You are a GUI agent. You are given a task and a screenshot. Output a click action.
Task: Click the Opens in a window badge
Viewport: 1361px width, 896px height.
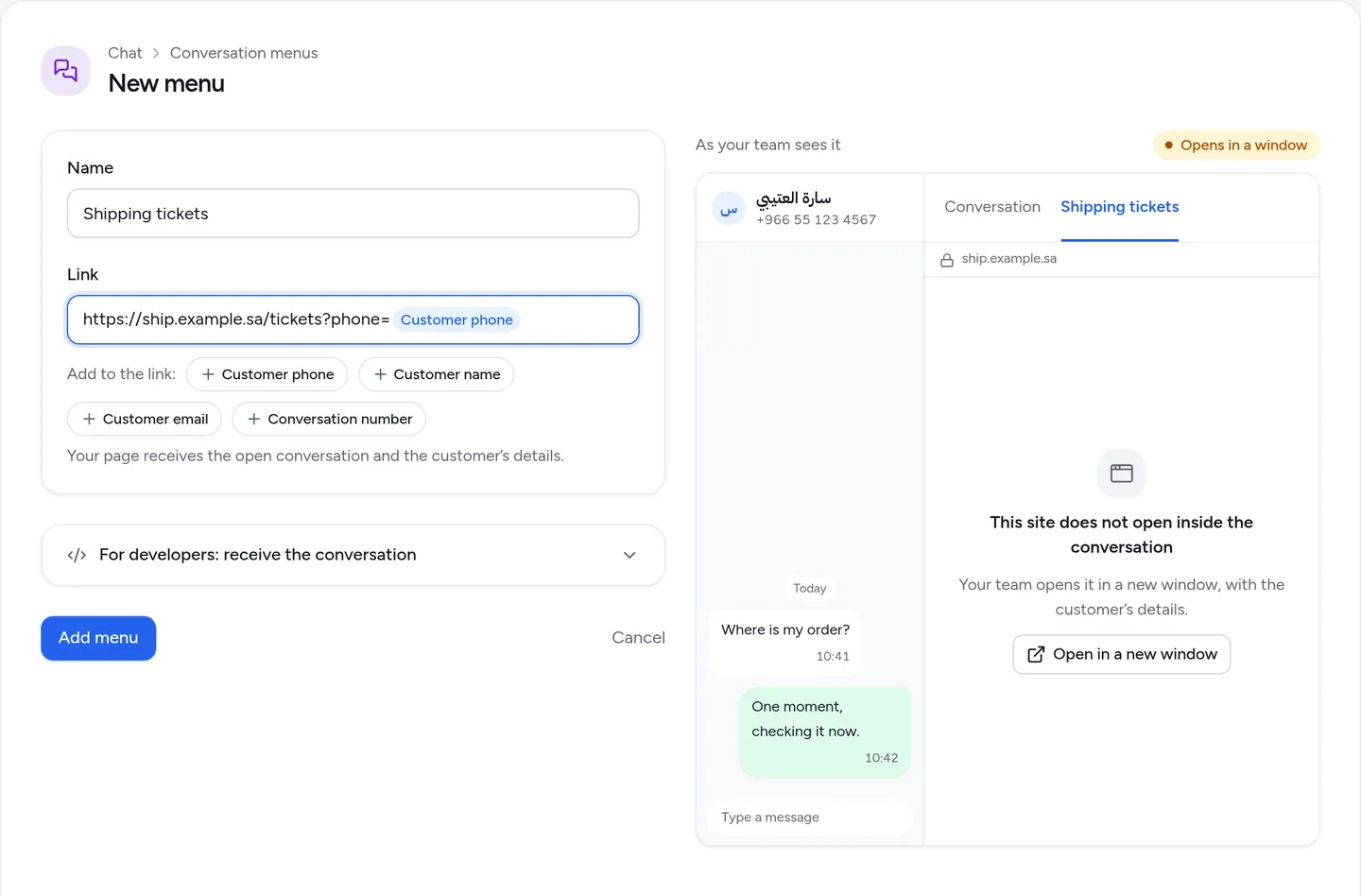[x=1236, y=146]
